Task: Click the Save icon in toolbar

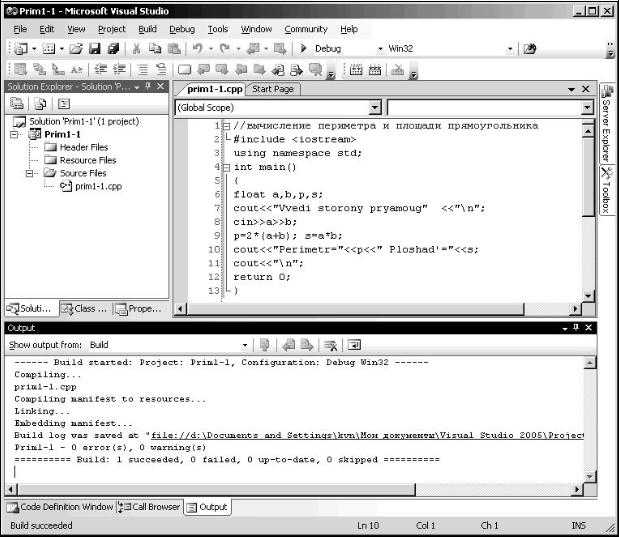Action: click(x=95, y=49)
